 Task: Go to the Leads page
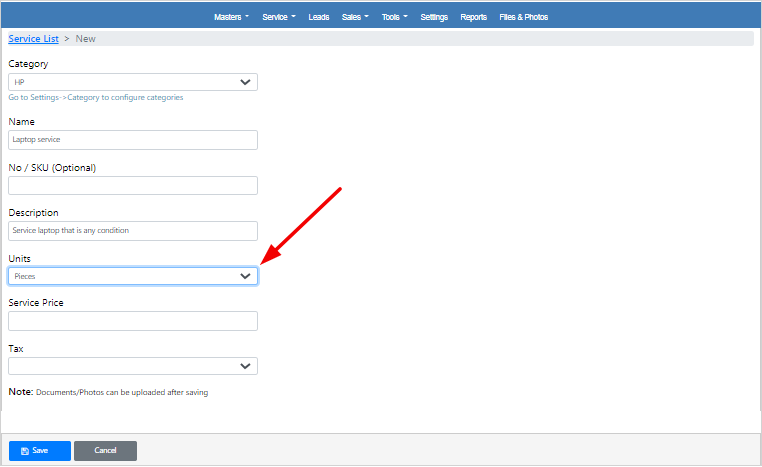coord(319,17)
